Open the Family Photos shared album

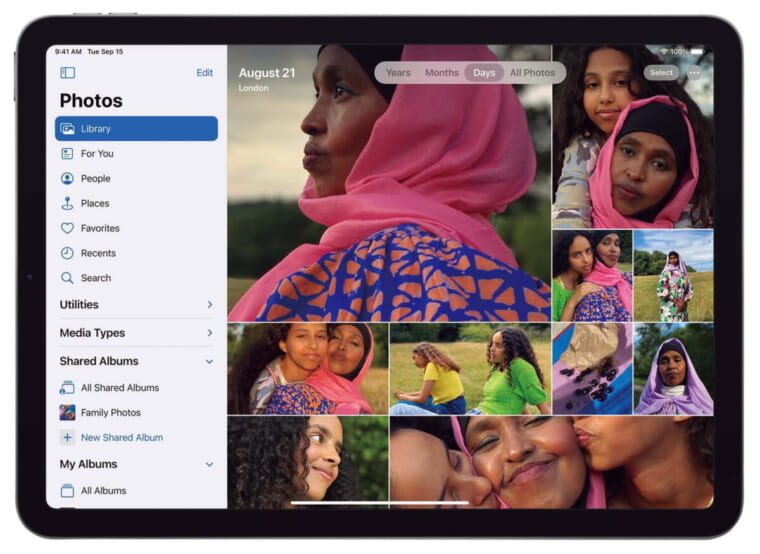click(110, 412)
